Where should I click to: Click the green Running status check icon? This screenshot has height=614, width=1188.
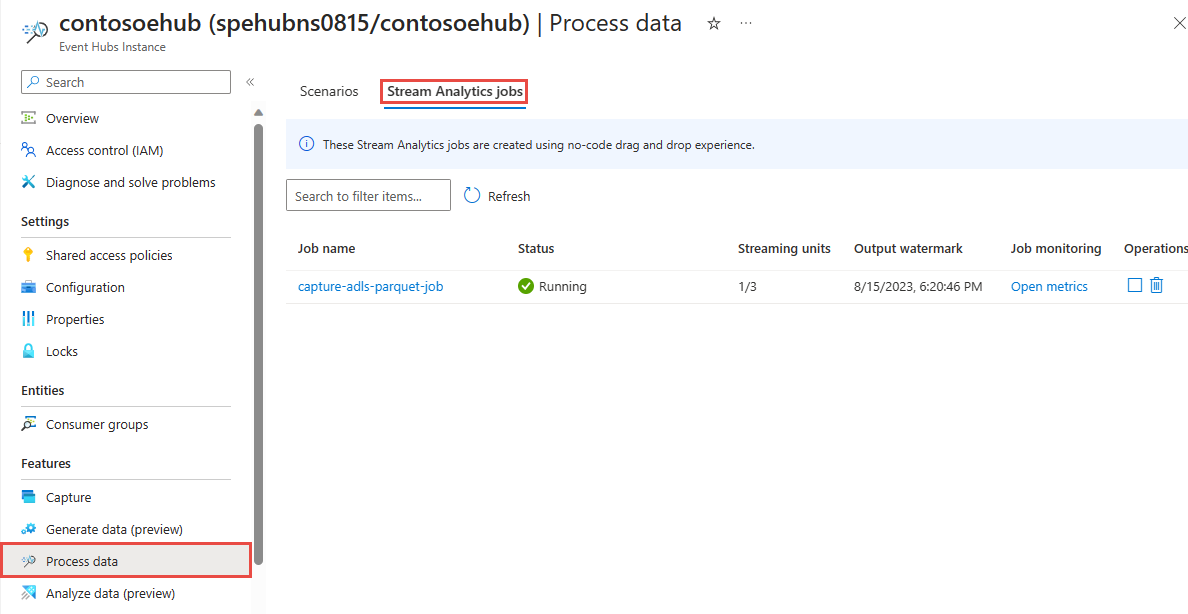[526, 287]
